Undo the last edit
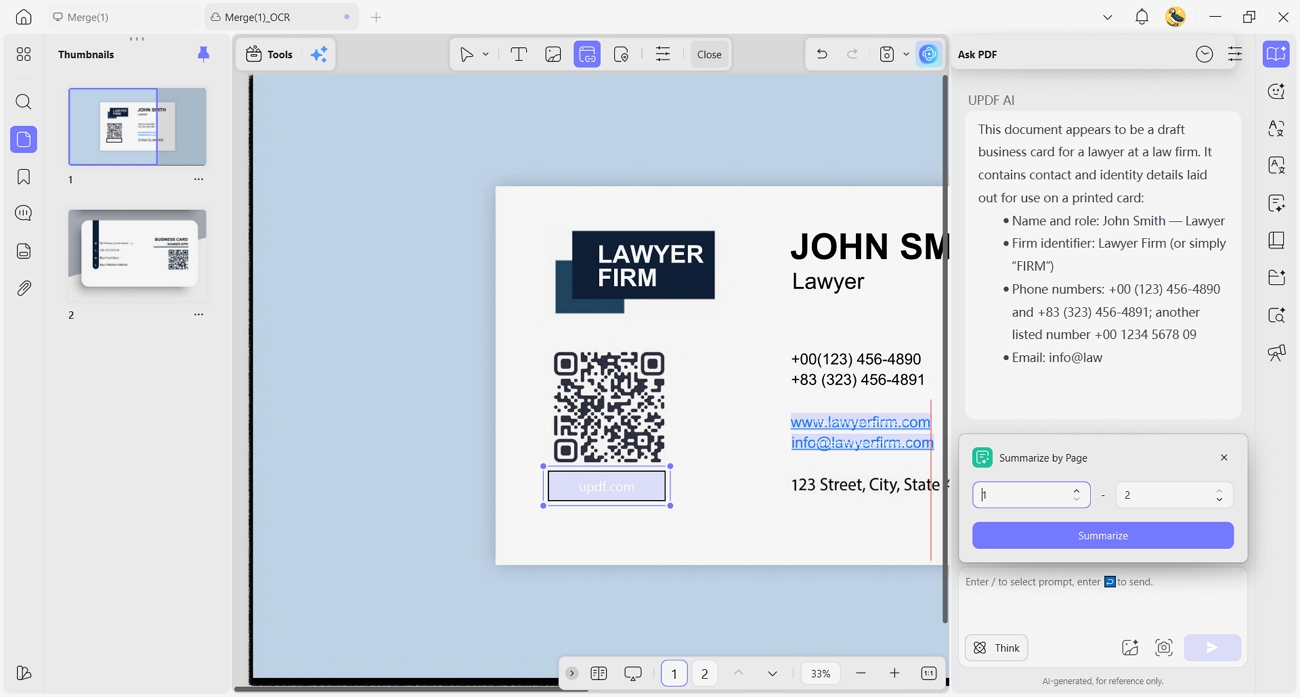Viewport: 1300px width, 697px height. (x=822, y=55)
